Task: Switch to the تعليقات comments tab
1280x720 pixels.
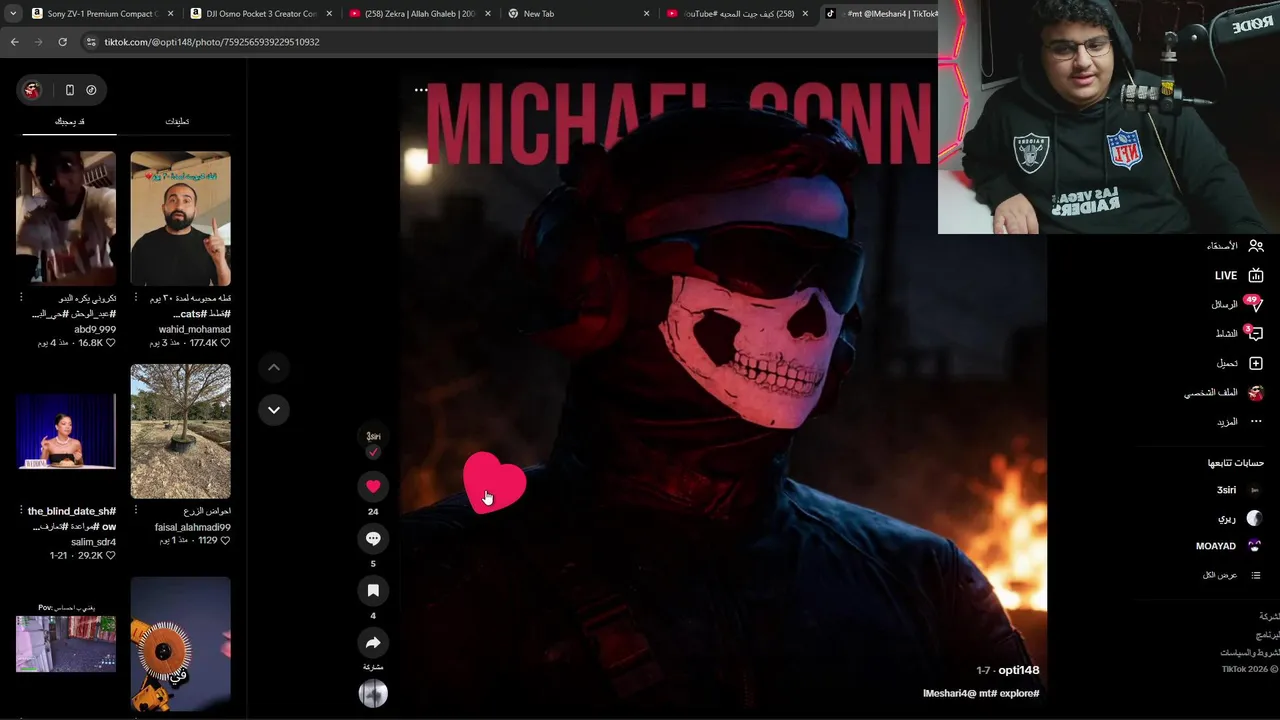Action: [x=177, y=121]
